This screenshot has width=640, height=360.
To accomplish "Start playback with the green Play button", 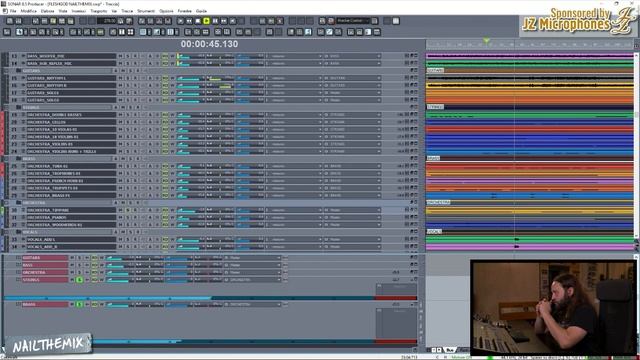I will pos(207,21).
